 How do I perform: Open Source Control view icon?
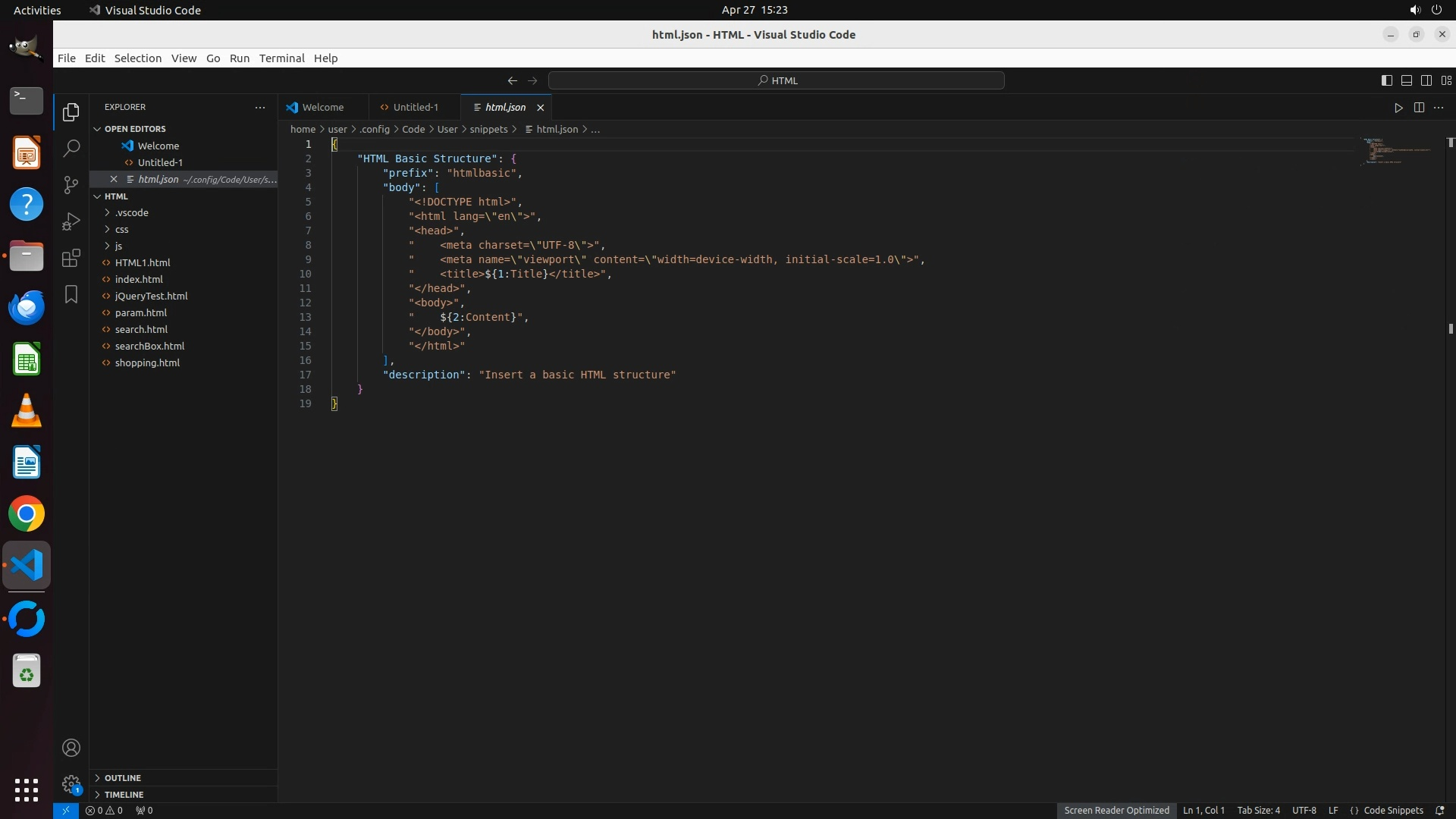click(x=71, y=185)
